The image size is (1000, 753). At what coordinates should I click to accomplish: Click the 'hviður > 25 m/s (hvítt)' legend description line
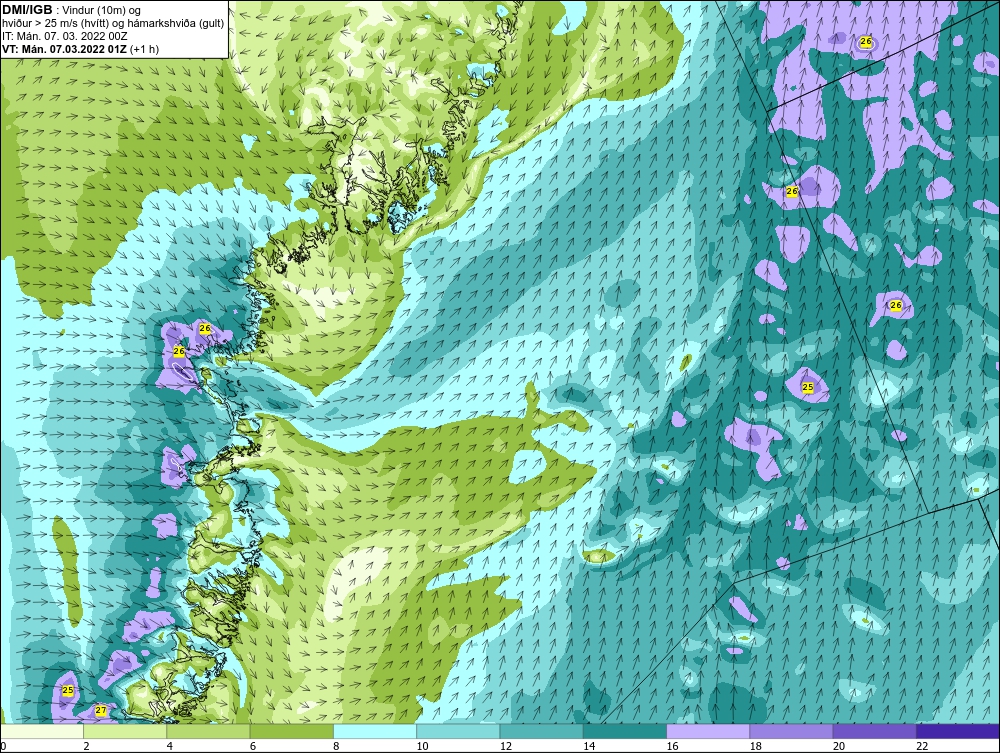(x=113, y=23)
